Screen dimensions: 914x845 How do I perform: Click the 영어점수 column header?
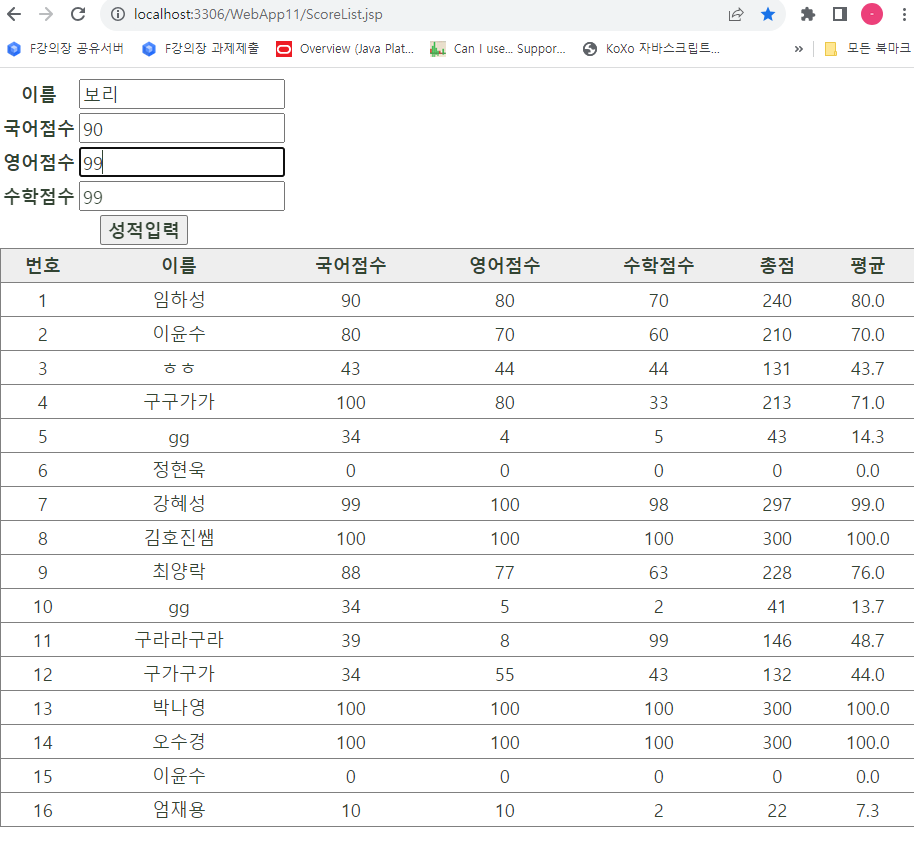click(x=505, y=266)
